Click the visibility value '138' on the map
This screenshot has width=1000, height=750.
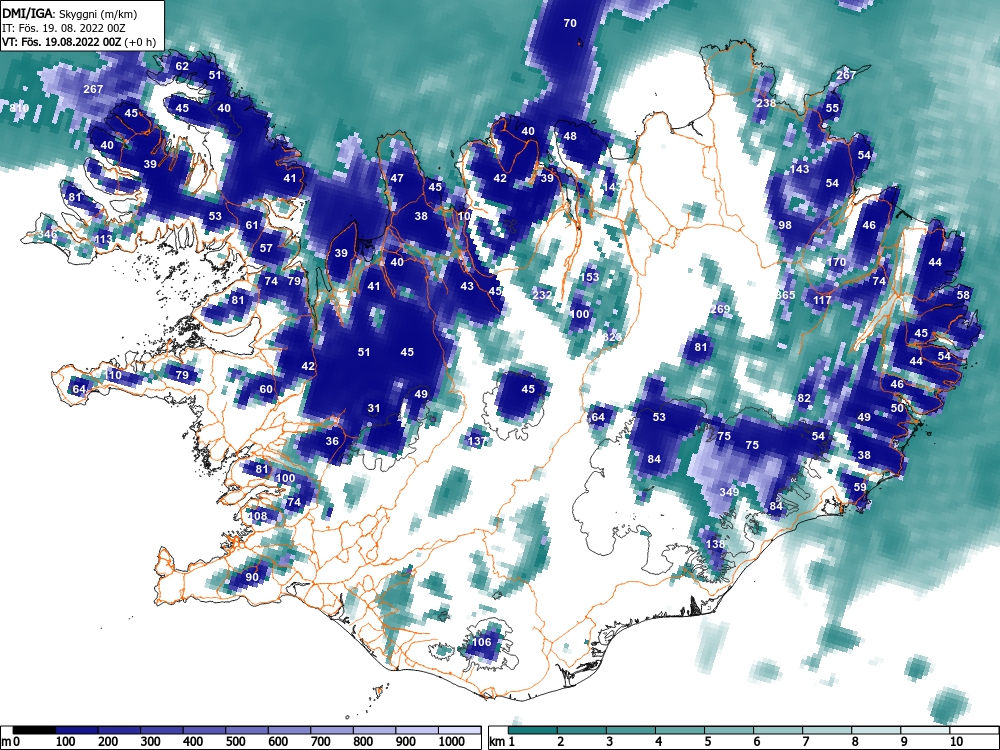pyautogui.click(x=716, y=544)
